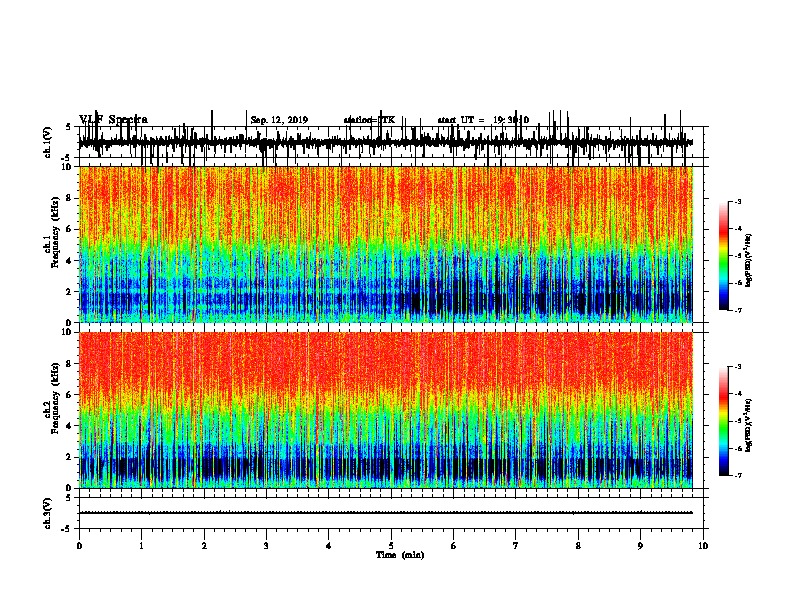Click the "station=ITK" header label
The image size is (792, 612).
369,120
